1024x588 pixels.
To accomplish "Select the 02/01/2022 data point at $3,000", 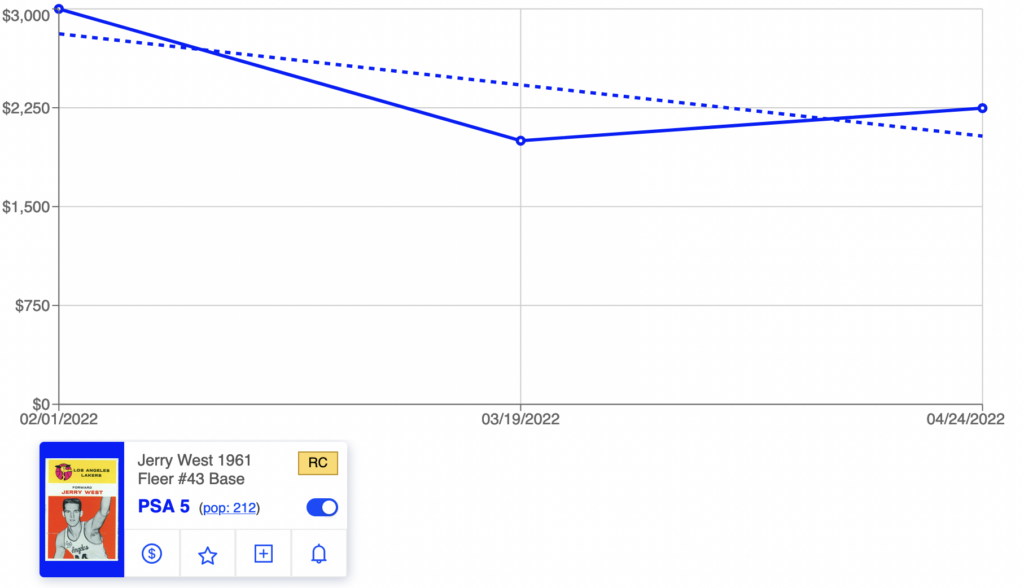I will click(x=59, y=9).
